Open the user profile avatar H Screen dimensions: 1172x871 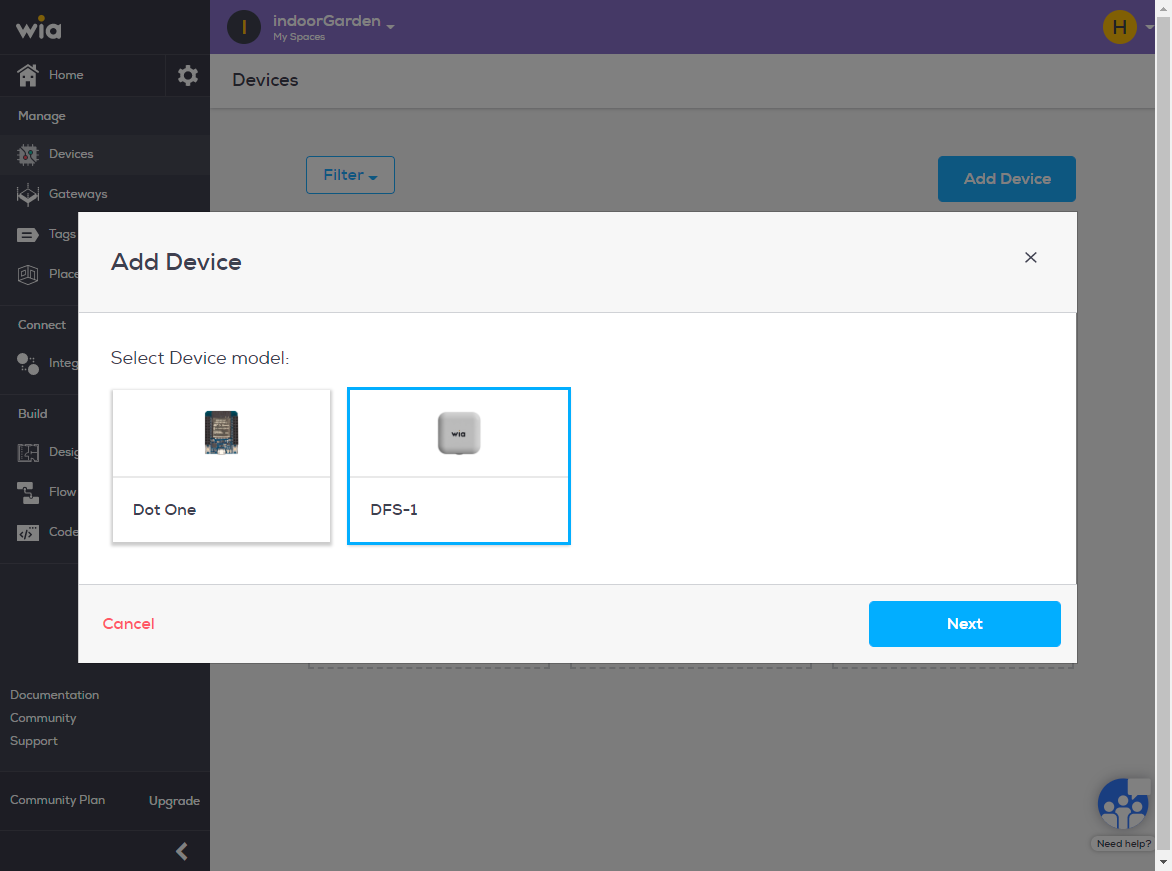click(x=1120, y=27)
